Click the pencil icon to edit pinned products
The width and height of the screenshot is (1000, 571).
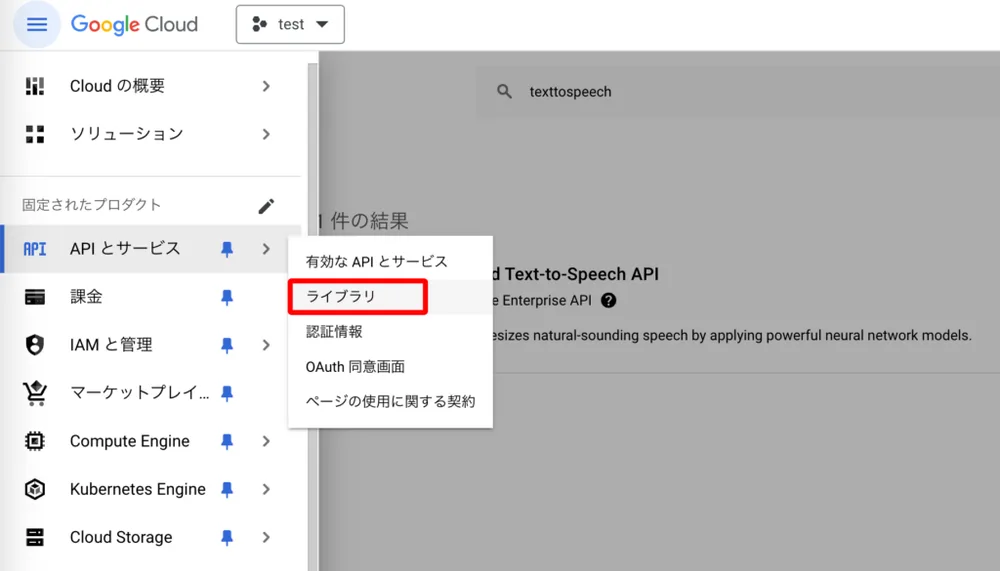[266, 205]
